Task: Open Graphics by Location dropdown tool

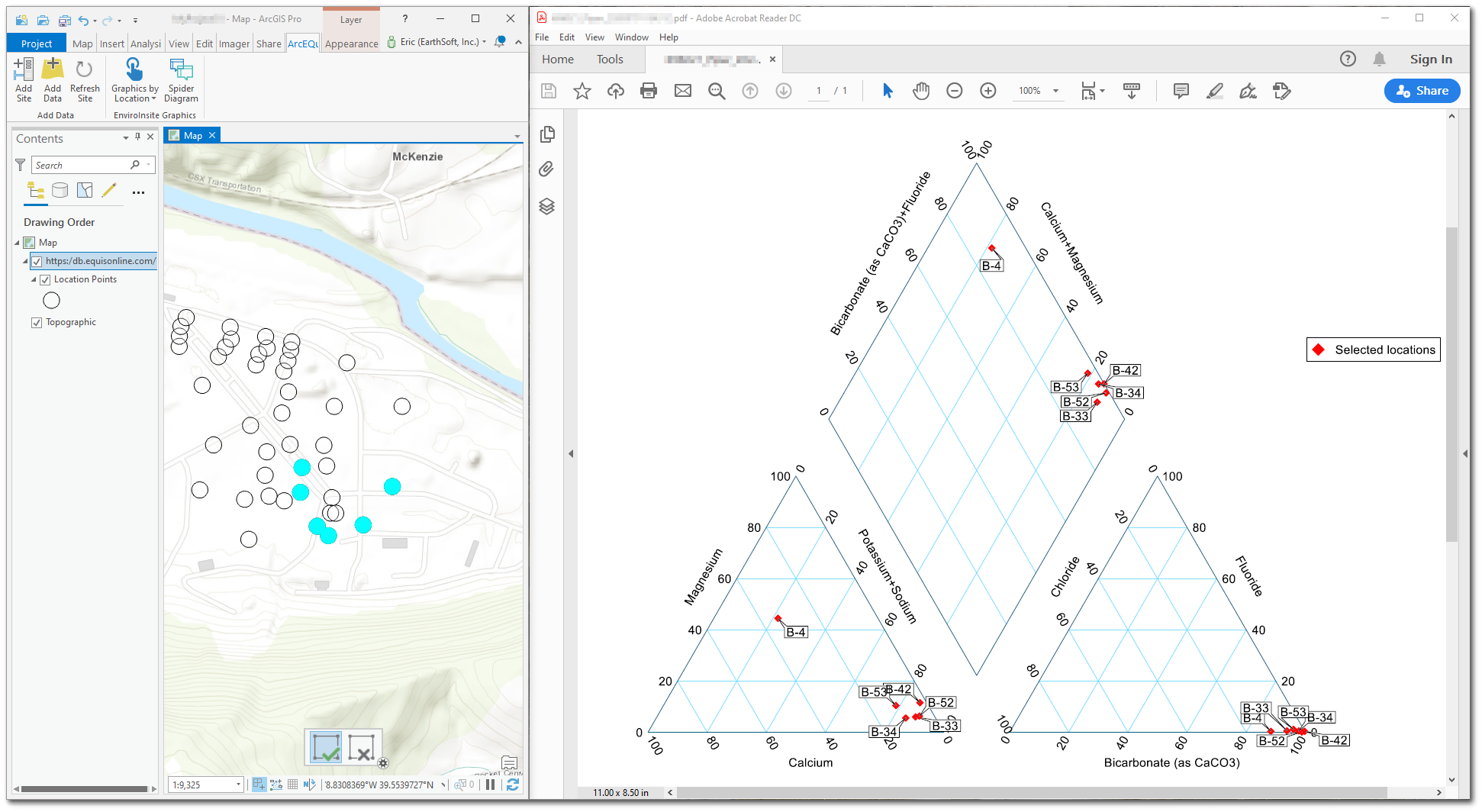Action: coord(135,80)
